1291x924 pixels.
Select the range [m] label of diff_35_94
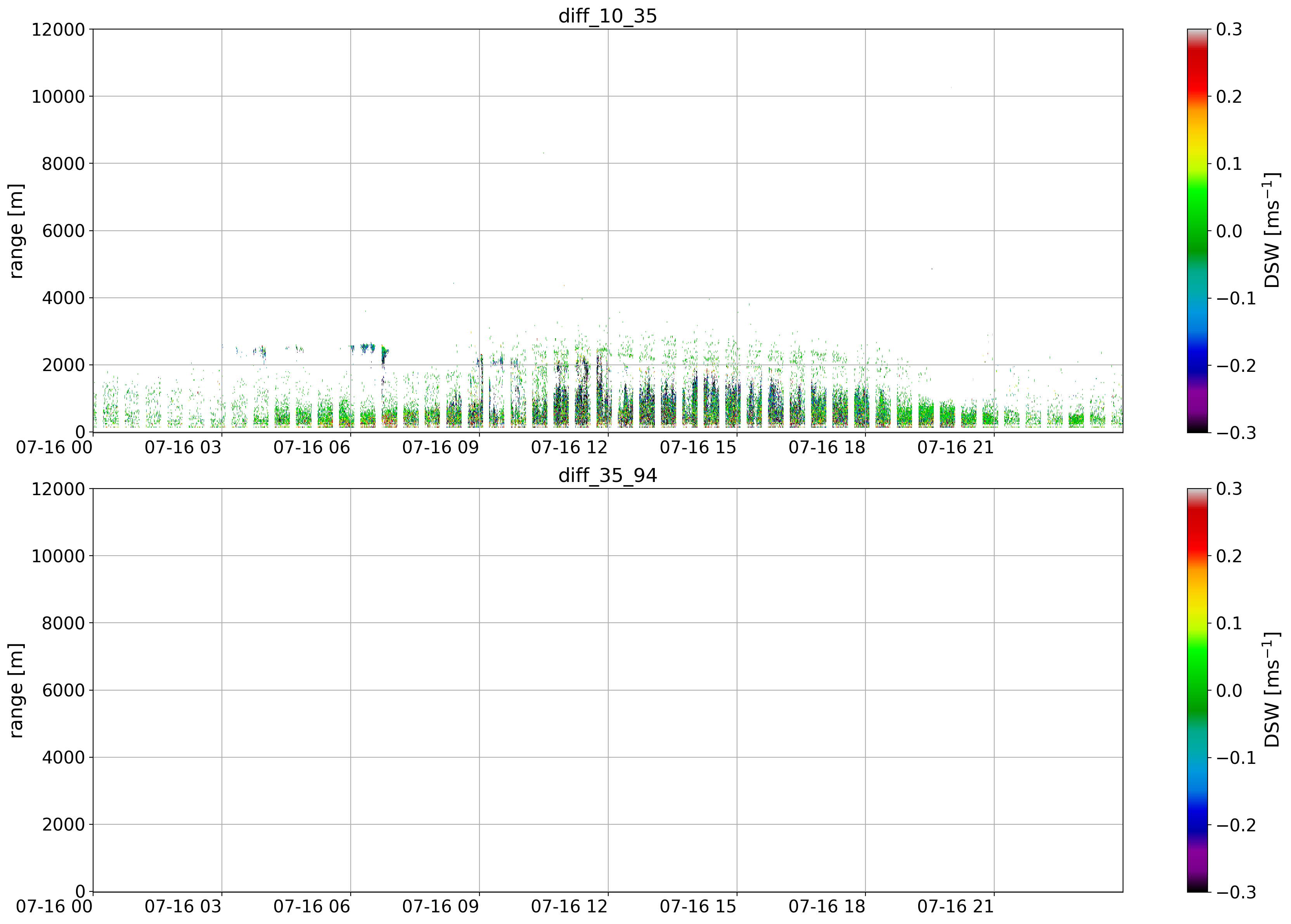pos(17,690)
